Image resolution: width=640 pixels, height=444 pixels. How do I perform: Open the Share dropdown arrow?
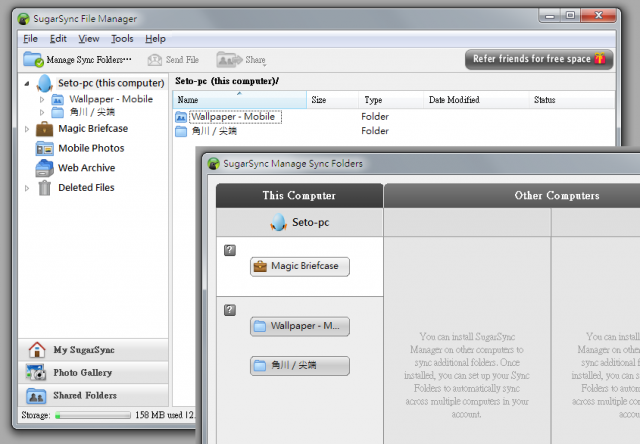pyautogui.click(x=265, y=65)
